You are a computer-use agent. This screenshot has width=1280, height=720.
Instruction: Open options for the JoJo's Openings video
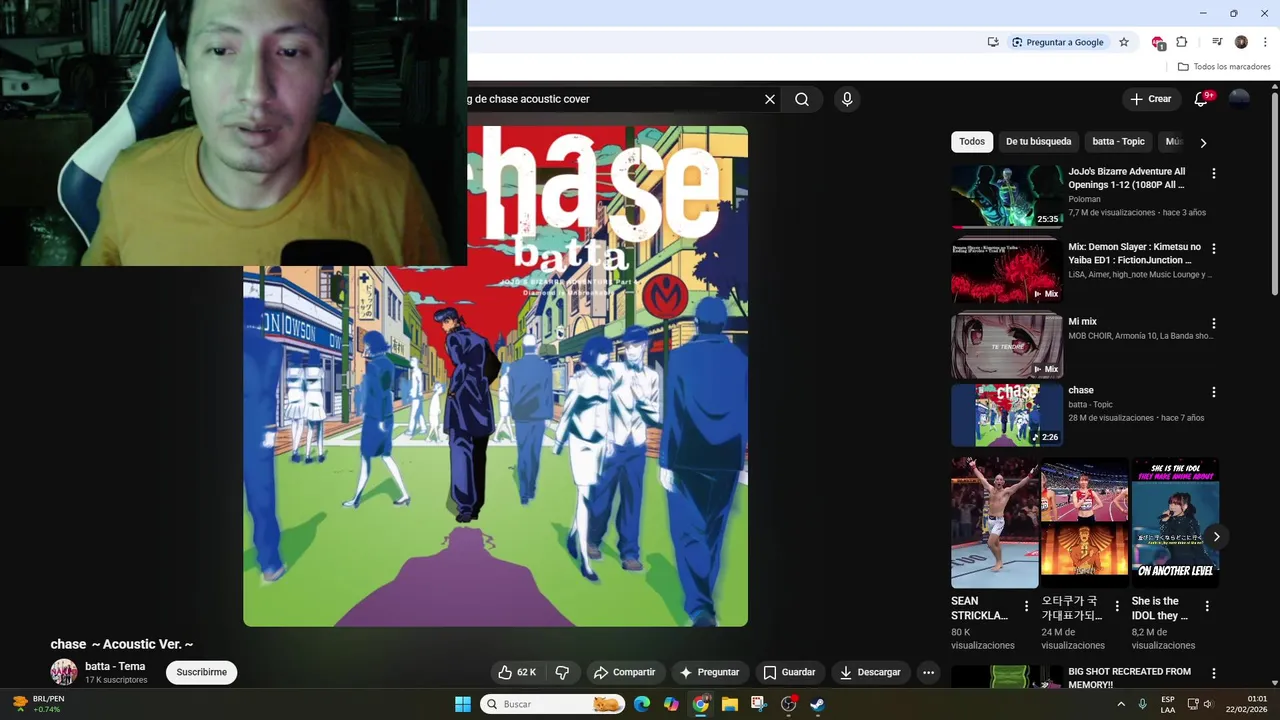tap(1214, 173)
